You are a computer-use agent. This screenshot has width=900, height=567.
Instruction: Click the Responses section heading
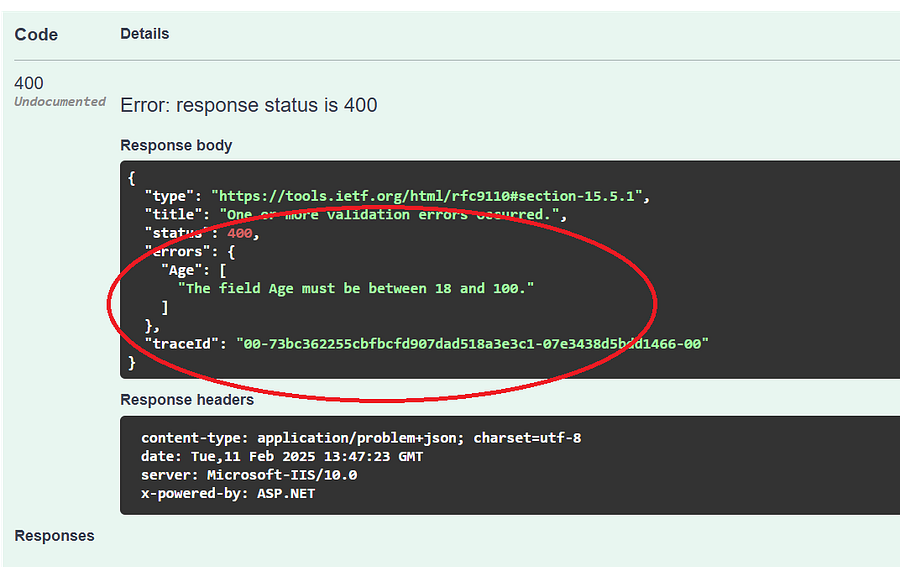click(x=55, y=535)
